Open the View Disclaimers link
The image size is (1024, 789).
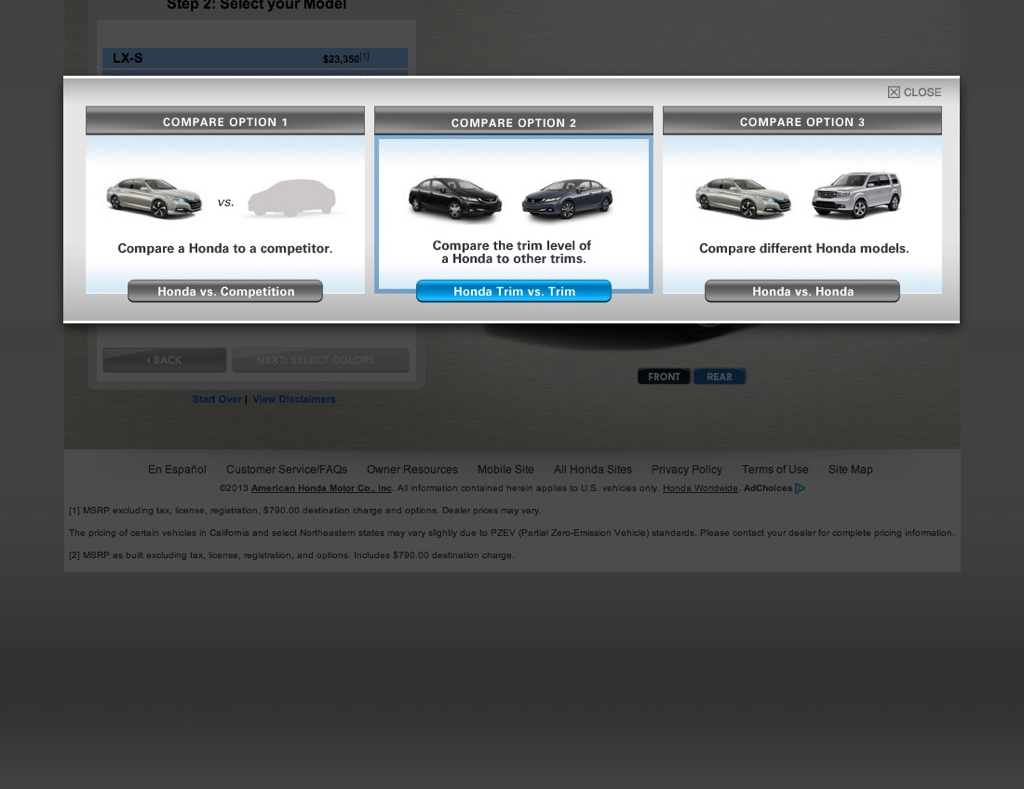click(x=294, y=399)
